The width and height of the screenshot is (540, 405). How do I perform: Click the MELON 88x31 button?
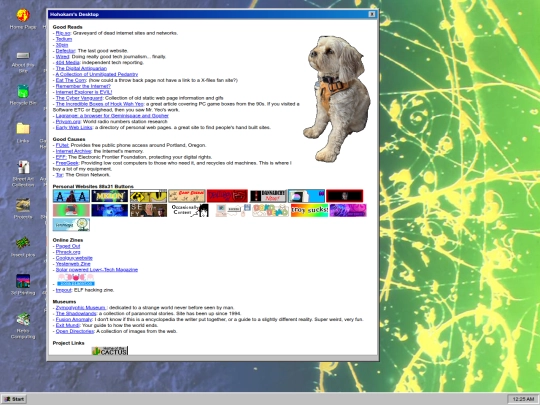tap(110, 196)
